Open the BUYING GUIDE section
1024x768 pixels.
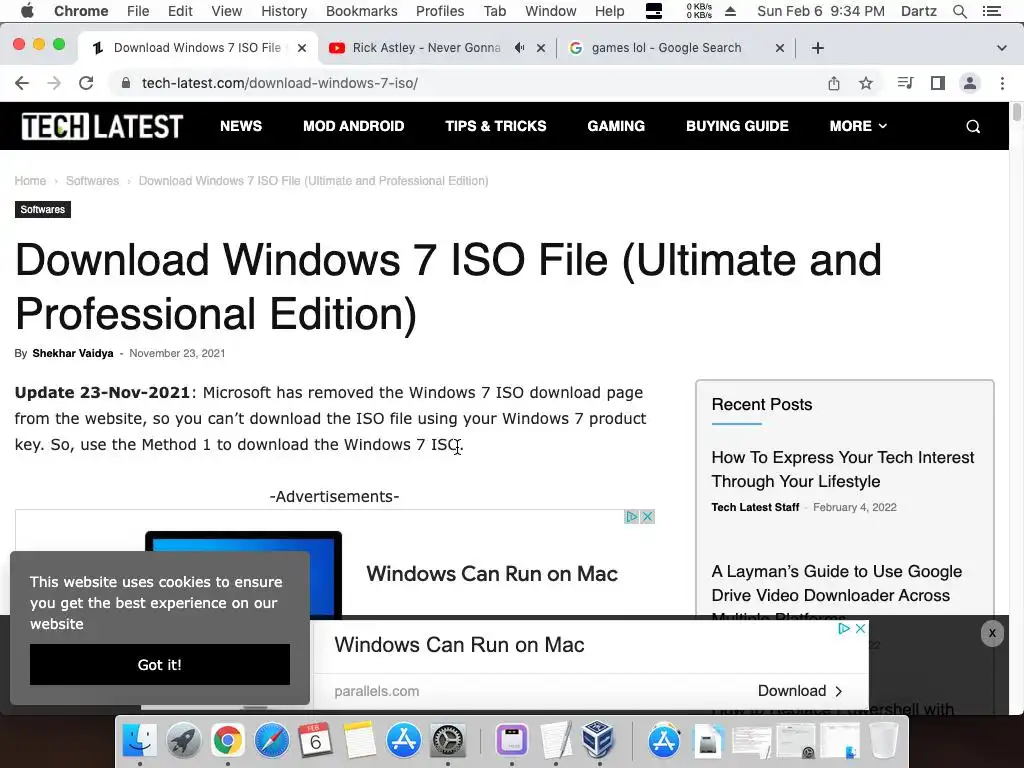pos(737,126)
